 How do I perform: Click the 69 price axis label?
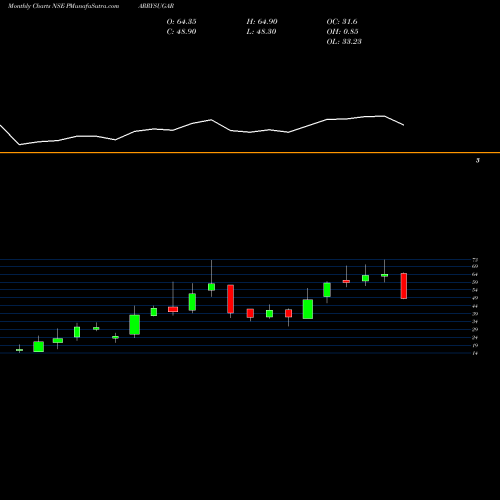pyautogui.click(x=475, y=266)
